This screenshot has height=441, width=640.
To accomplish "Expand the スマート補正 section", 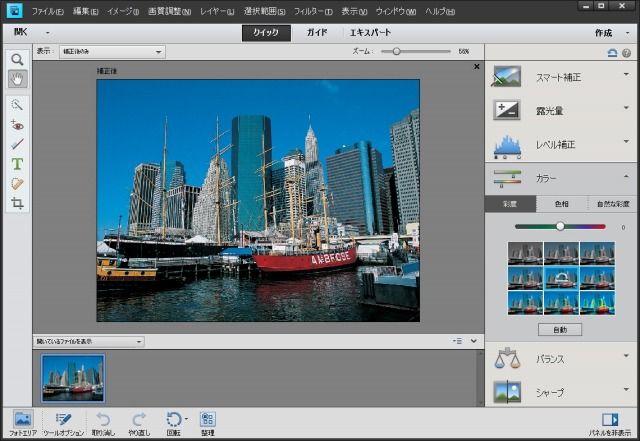I will 626,74.
